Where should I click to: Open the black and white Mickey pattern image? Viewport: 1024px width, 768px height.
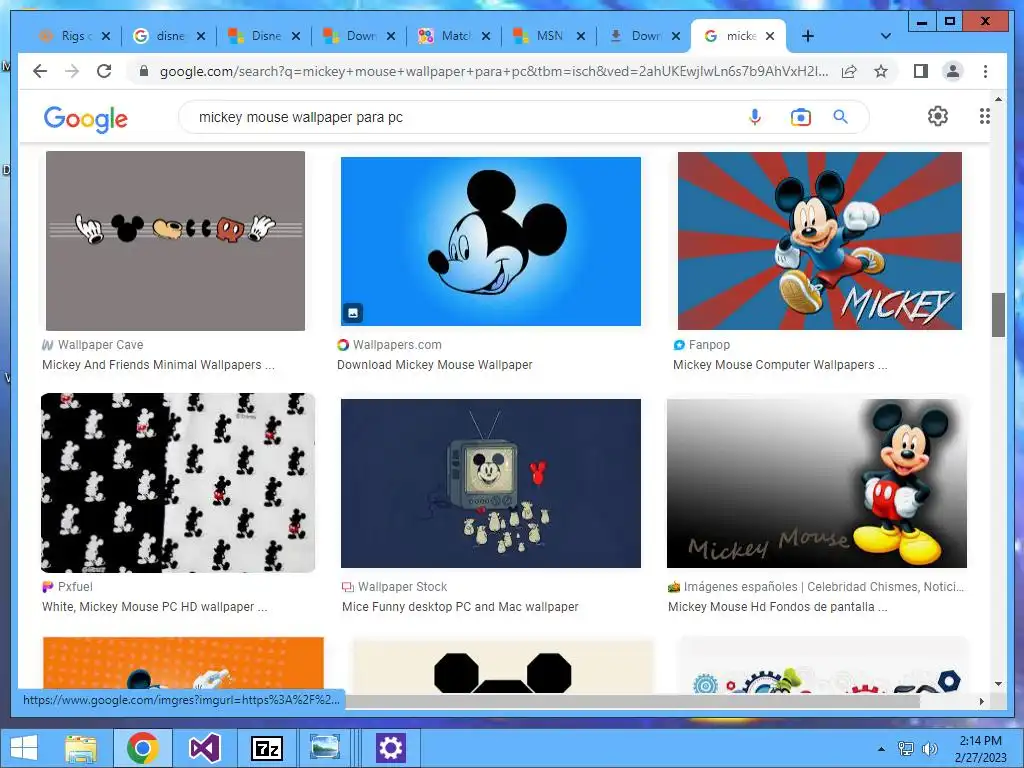178,483
